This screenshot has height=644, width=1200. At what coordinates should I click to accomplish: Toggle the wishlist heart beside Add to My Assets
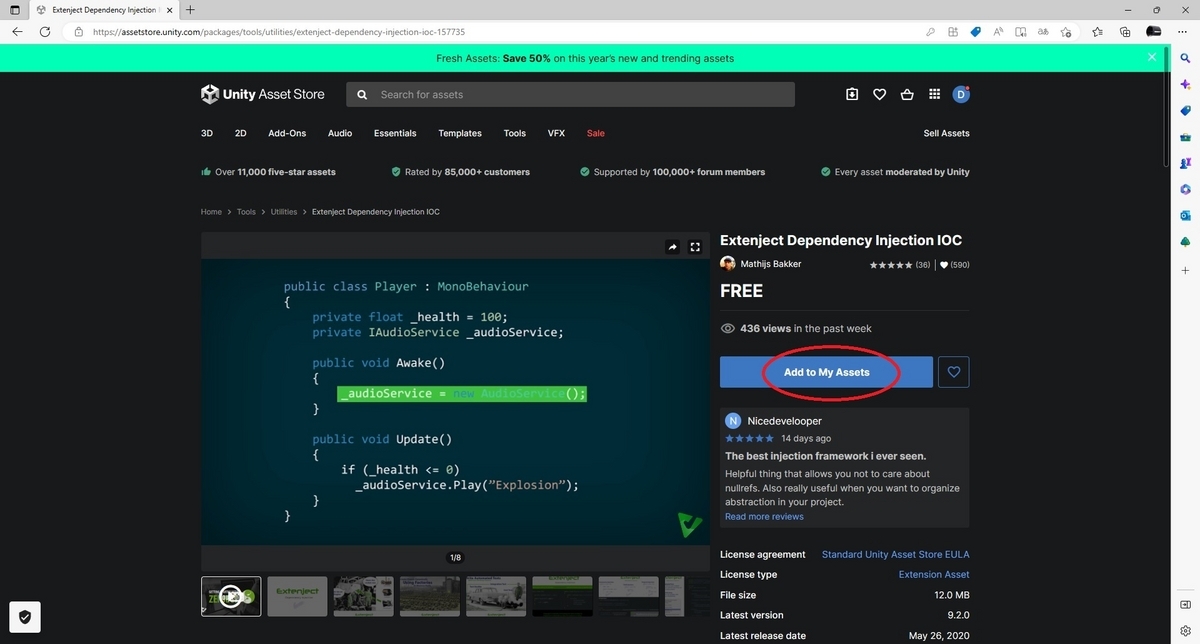[x=953, y=371]
